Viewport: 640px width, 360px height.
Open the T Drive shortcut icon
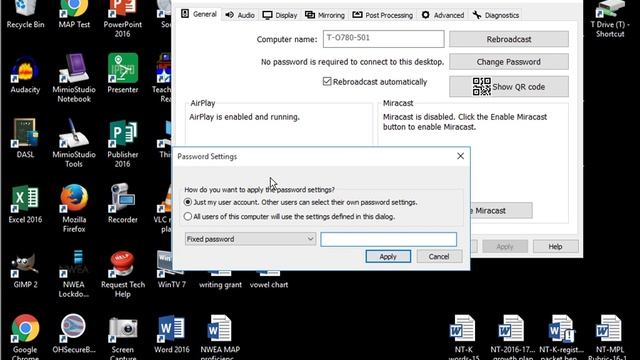(x=610, y=18)
